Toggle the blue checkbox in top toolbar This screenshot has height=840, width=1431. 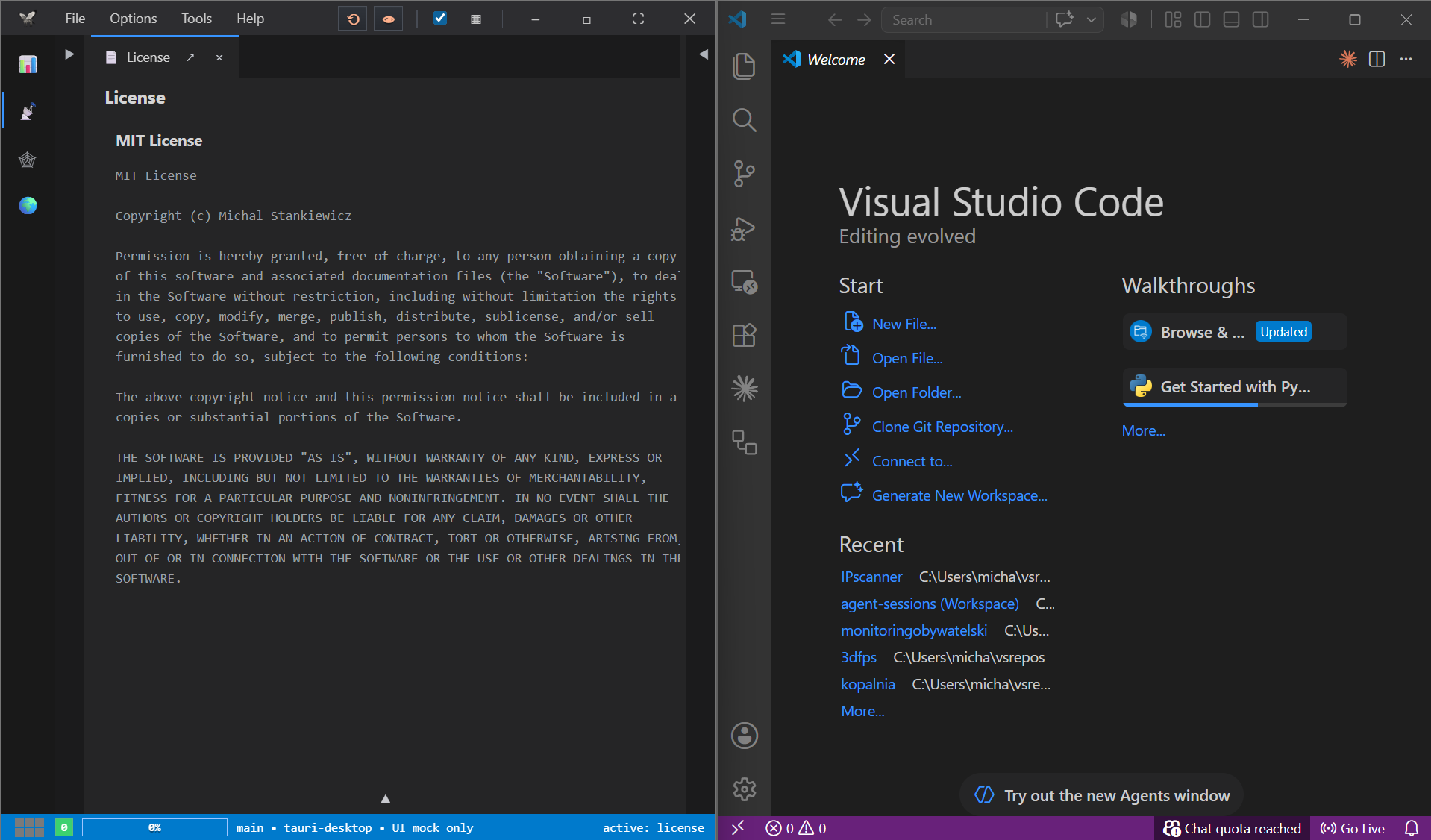pyautogui.click(x=440, y=18)
